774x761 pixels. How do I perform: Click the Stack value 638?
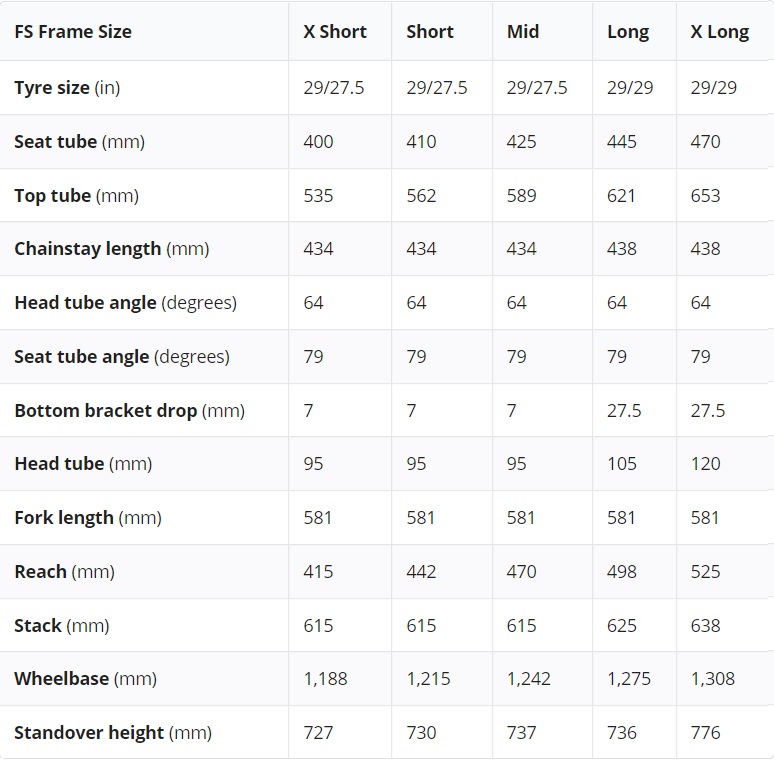coord(705,626)
